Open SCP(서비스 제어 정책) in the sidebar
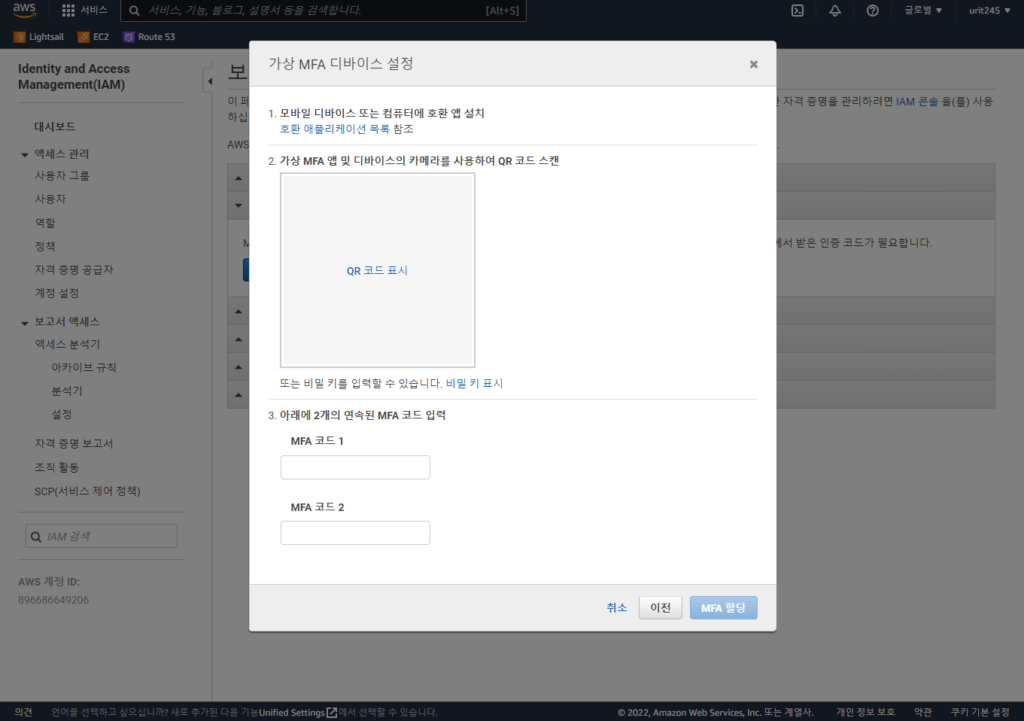 coord(88,491)
